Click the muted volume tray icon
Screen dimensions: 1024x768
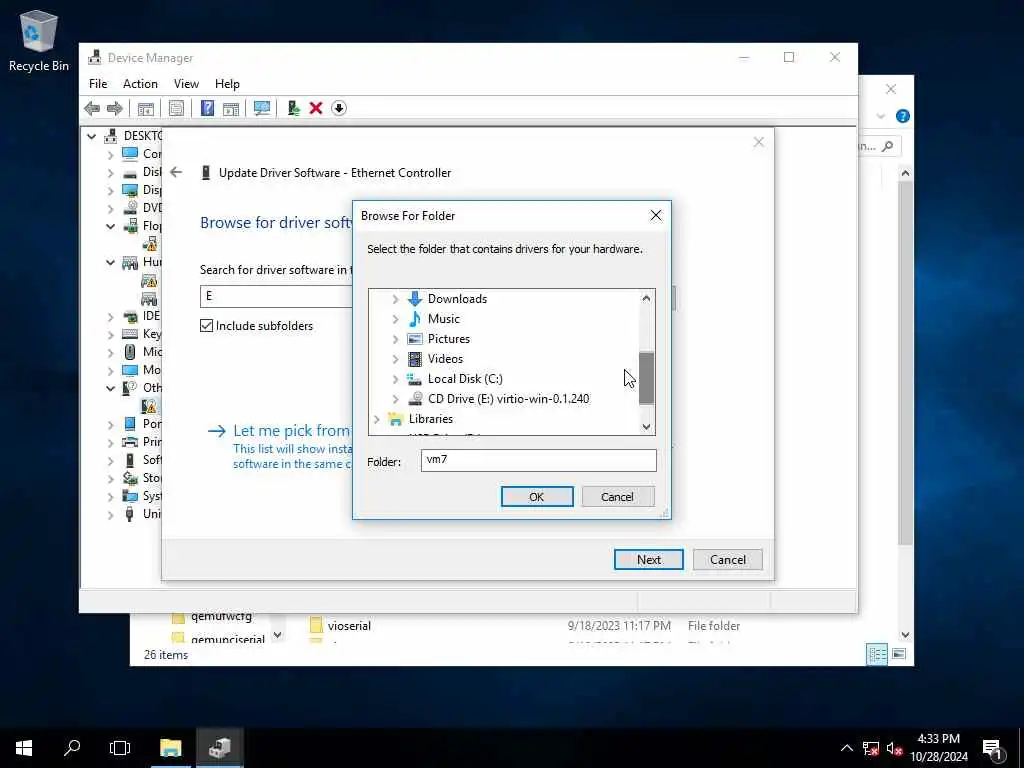(894, 748)
